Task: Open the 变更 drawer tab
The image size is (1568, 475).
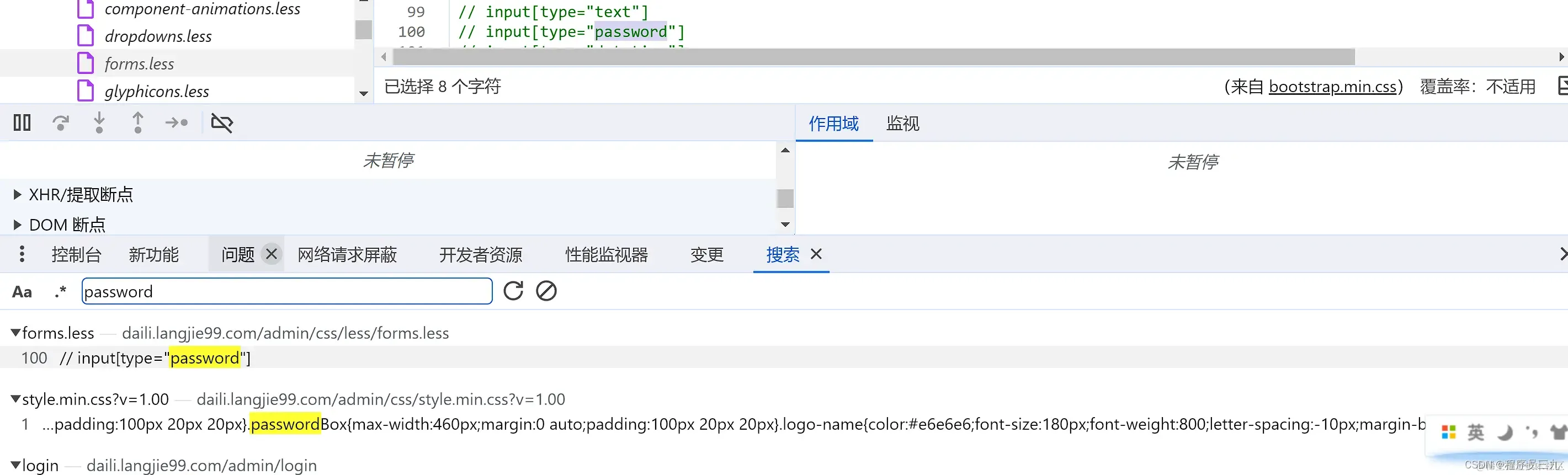Action: [x=706, y=254]
